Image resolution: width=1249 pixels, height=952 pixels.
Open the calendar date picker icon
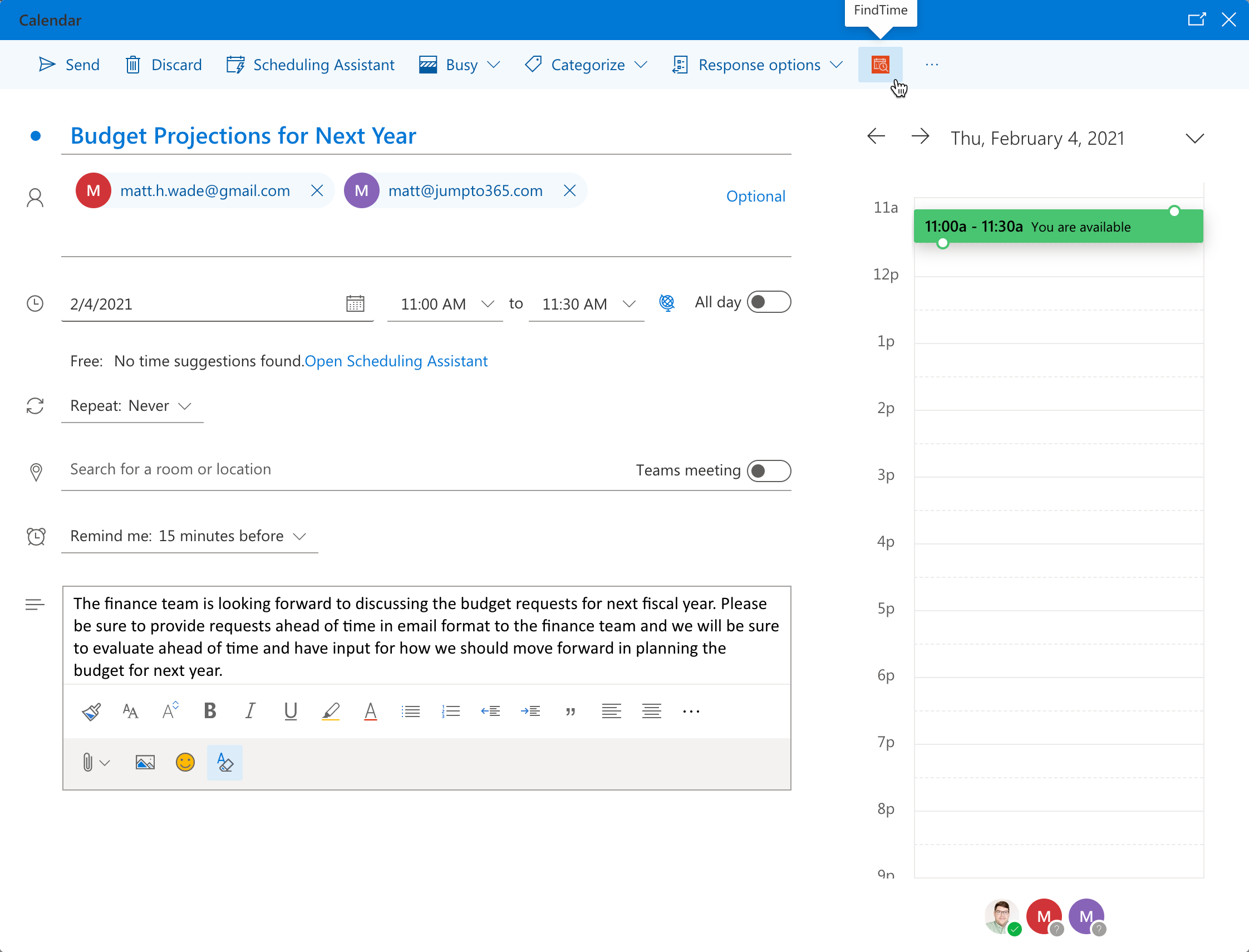click(x=355, y=304)
